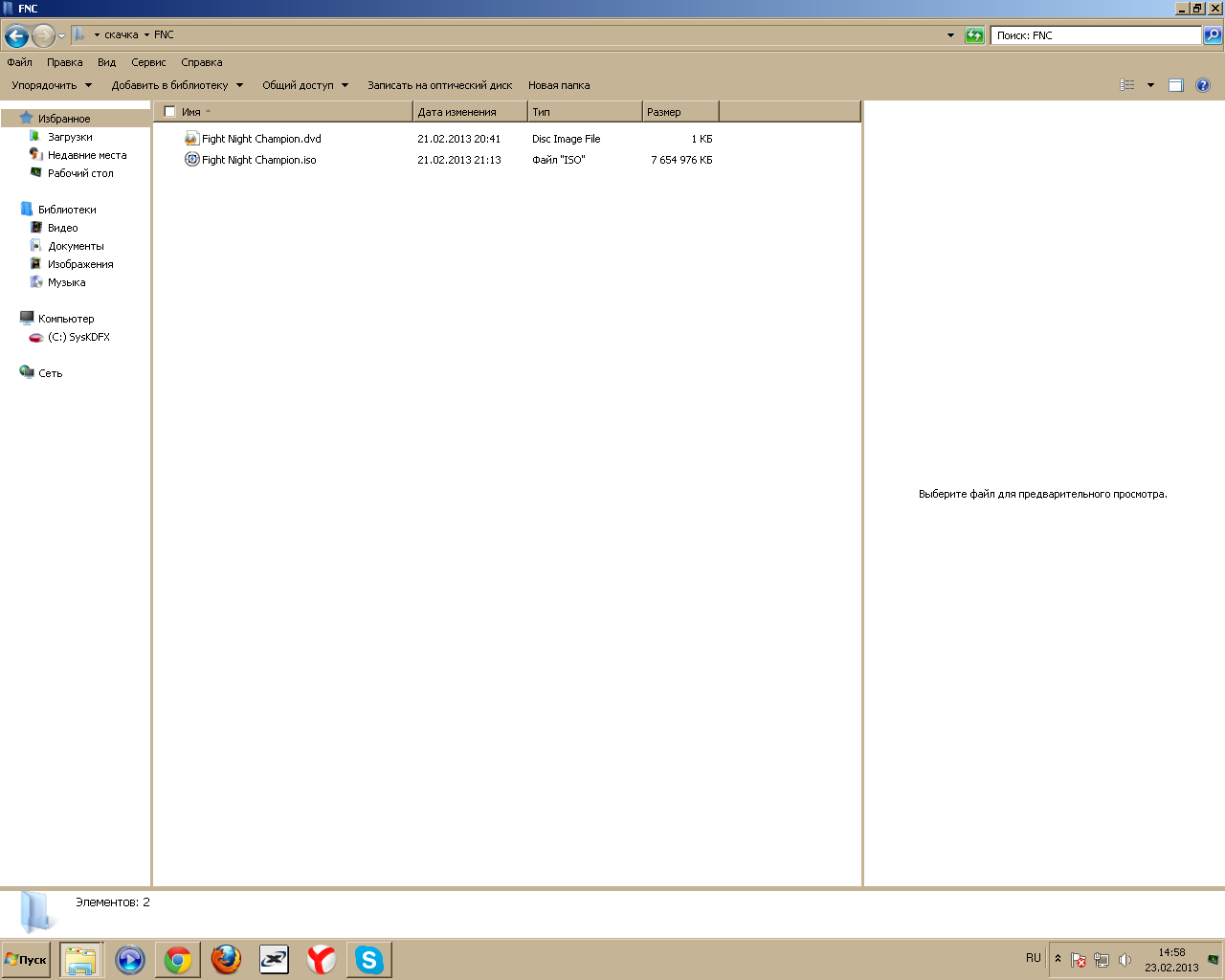Viewport: 1225px width, 980px height.
Task: Open Windows Explorer from the taskbar
Action: [81, 959]
